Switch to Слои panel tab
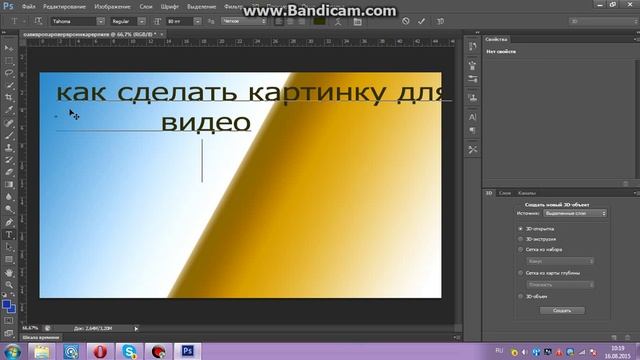Screen dimensions: 640x360 pos(505,193)
